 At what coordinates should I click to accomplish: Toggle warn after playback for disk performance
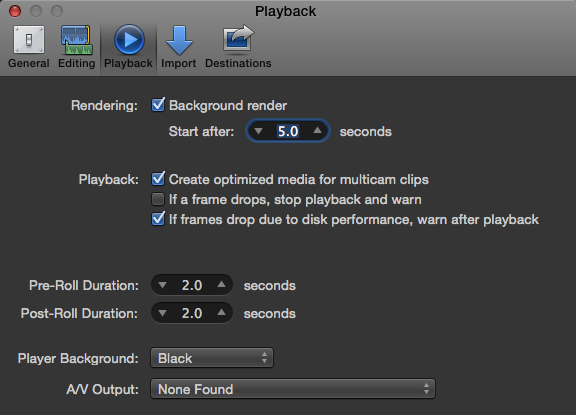(158, 219)
